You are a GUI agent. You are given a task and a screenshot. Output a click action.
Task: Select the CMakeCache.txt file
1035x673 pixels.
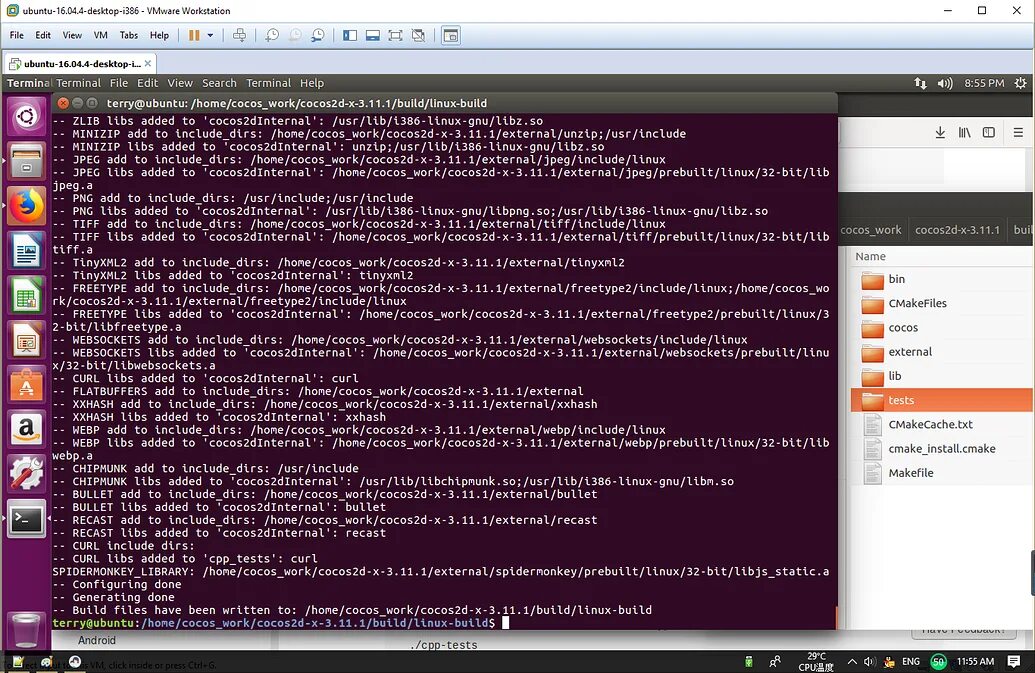pyautogui.click(x=942, y=424)
